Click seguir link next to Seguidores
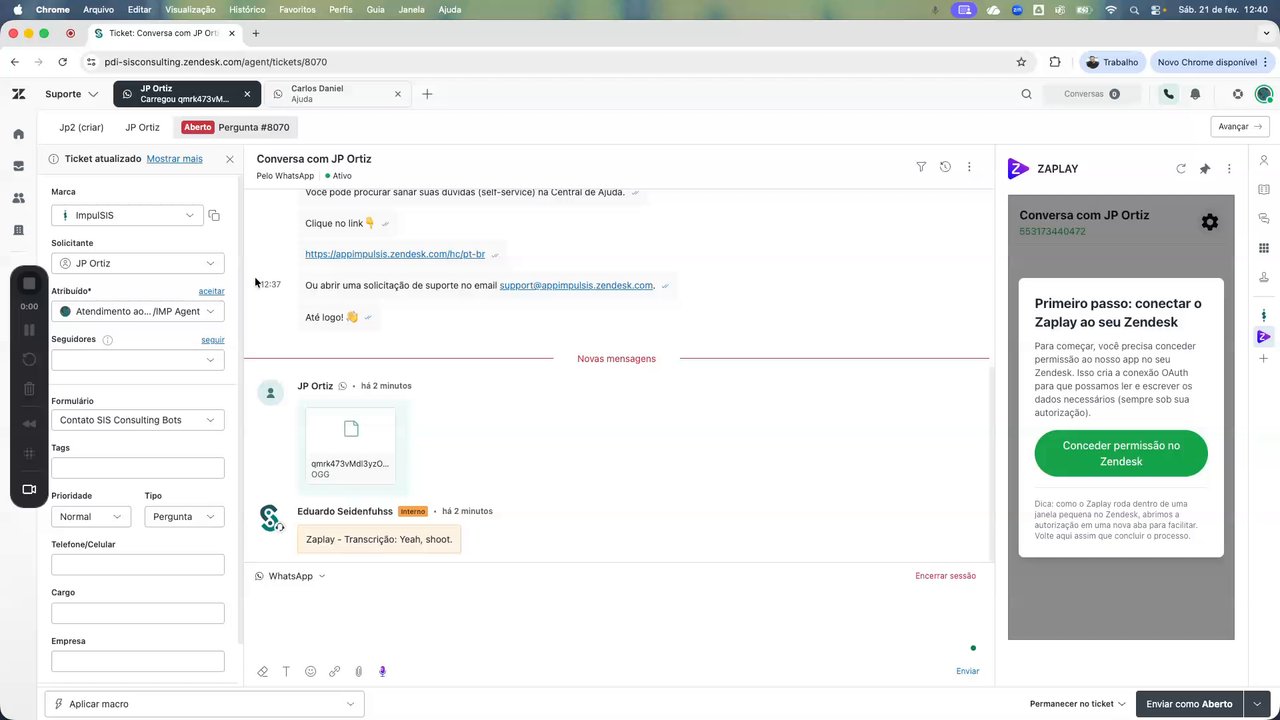 tap(213, 339)
